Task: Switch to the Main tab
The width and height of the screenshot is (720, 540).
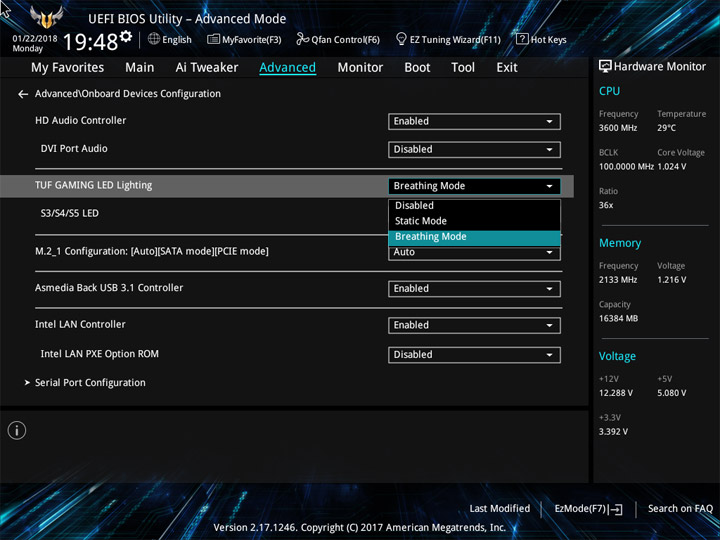Action: (x=140, y=68)
